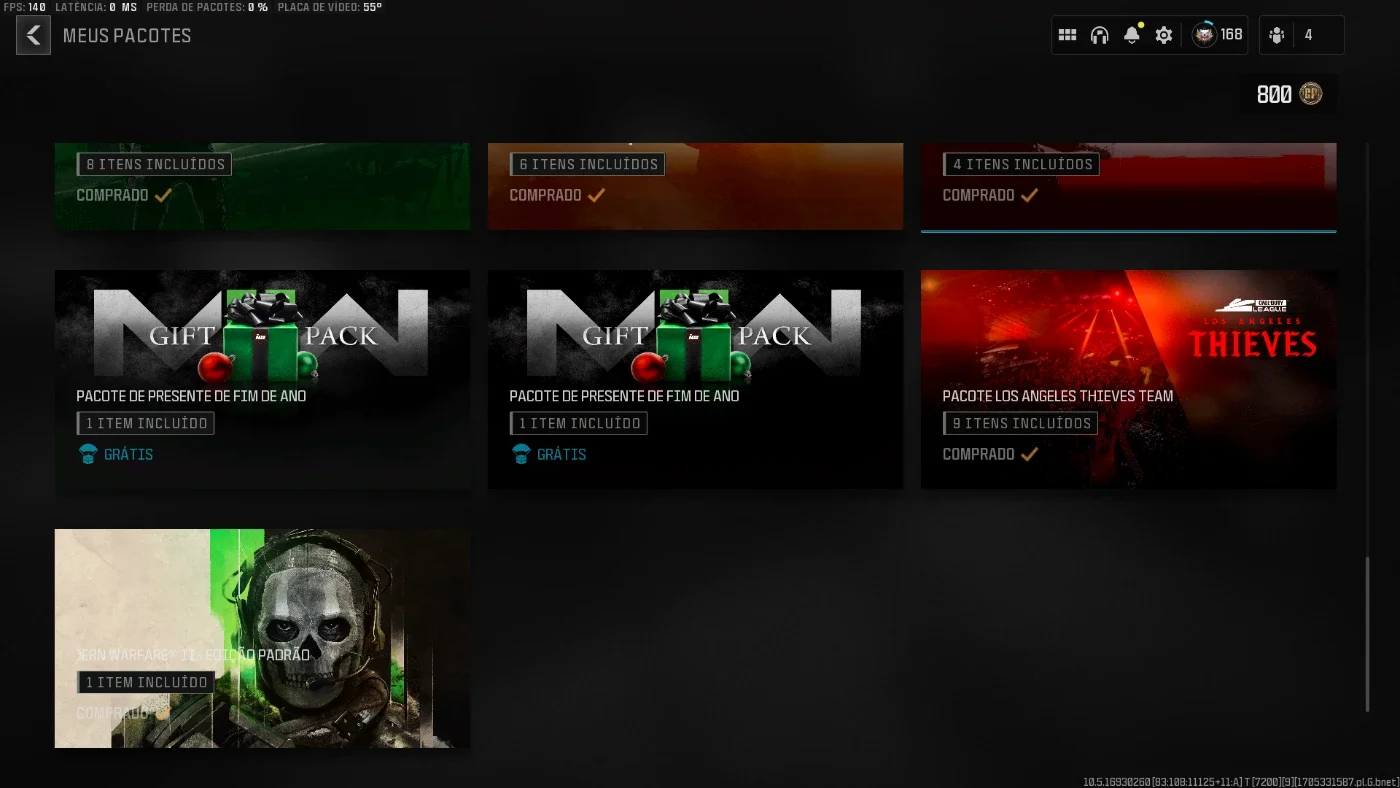
Task: Click the PACOTE LOS ANGELES THIEVES TEAM title
Action: coord(1058,396)
